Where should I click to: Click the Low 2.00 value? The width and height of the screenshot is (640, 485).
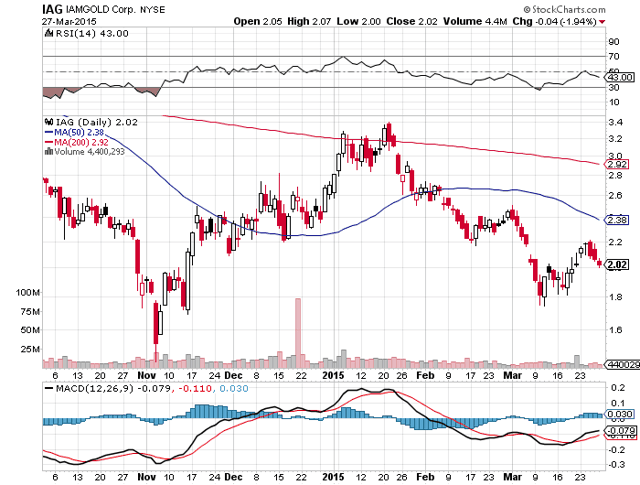[359, 21]
